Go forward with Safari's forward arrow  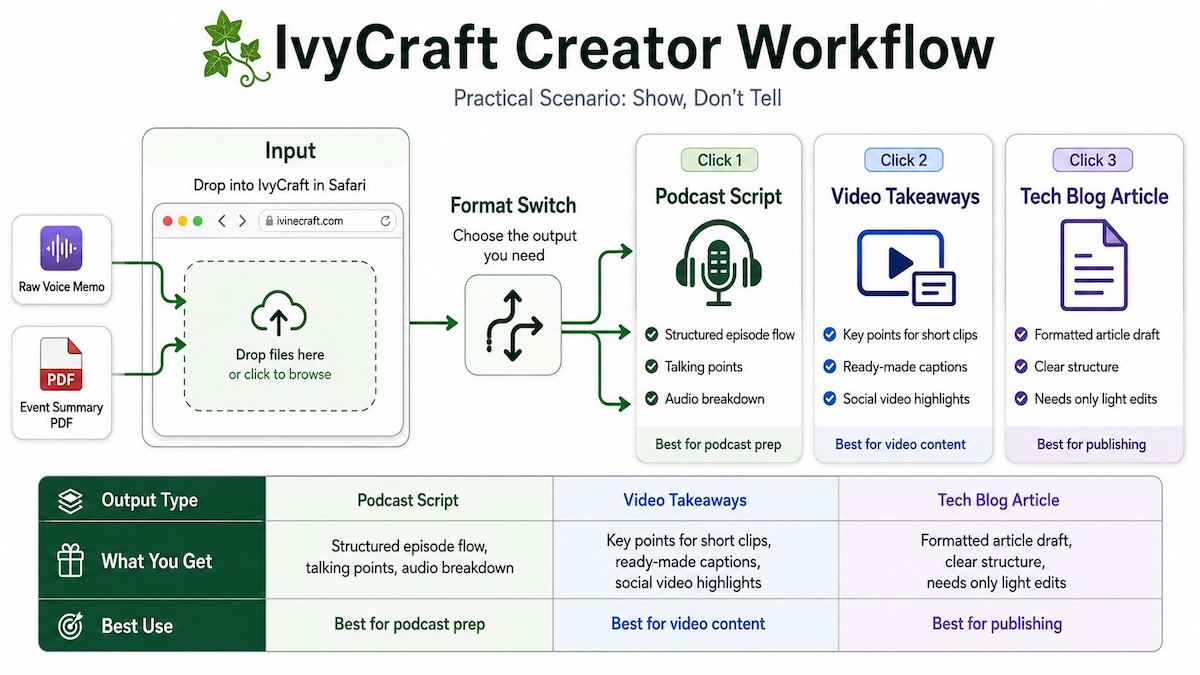(x=242, y=221)
